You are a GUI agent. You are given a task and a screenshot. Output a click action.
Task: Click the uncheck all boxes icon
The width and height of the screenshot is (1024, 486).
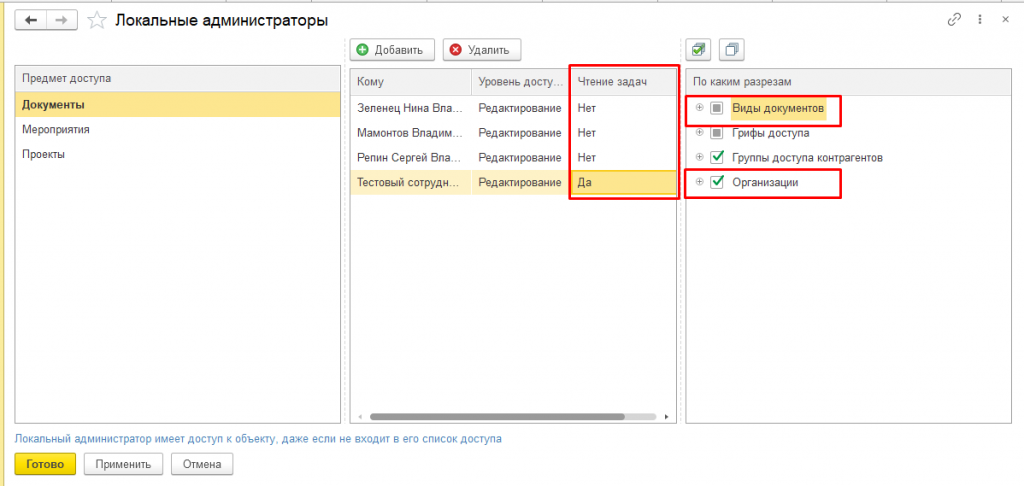733,49
